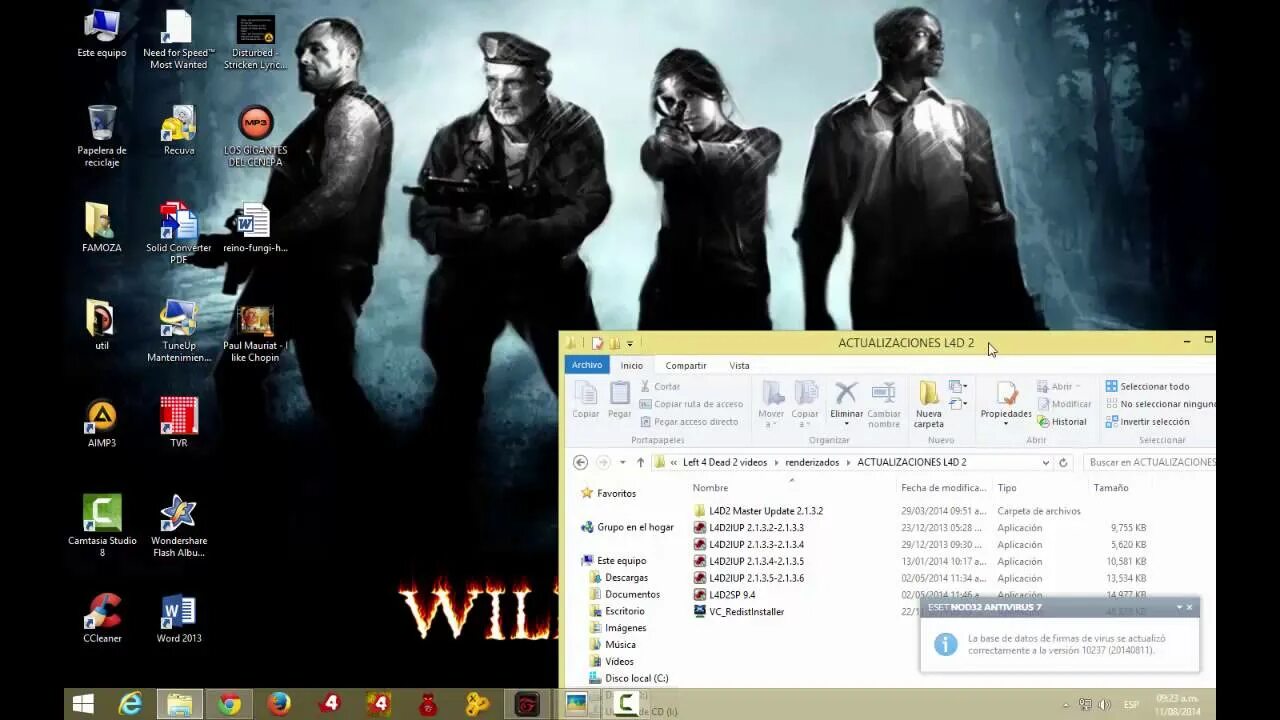Select the Disturbed Stricken Lyrics video file
Screen dimensions: 1280x720
point(255,40)
